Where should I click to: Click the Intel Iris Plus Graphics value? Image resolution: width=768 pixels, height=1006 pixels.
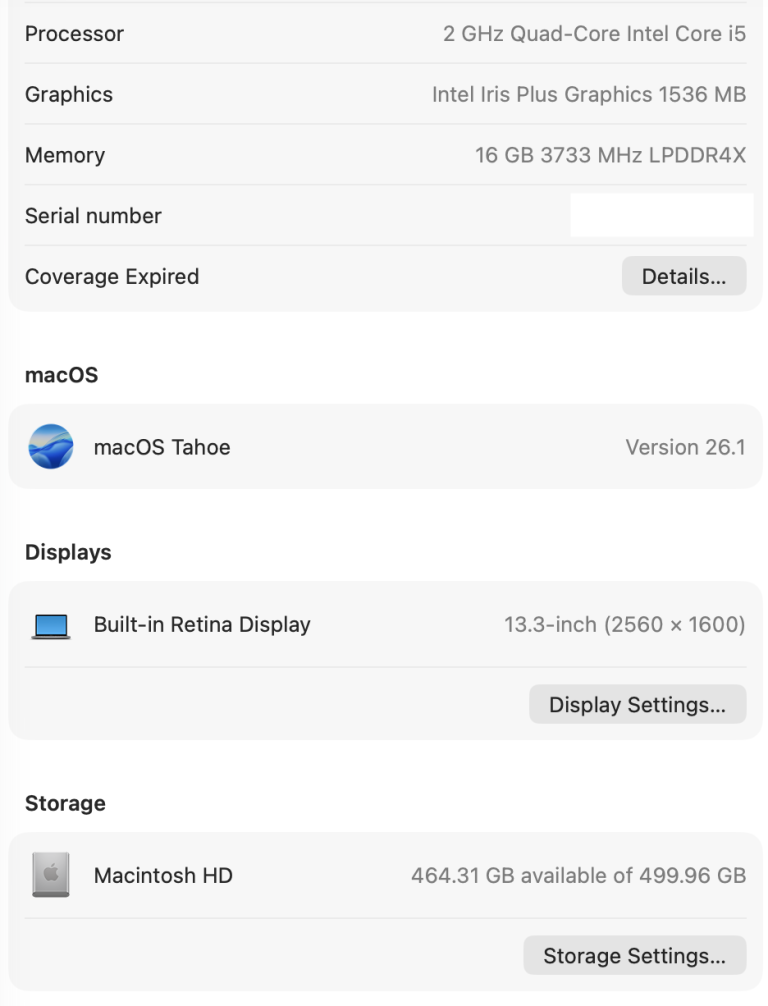click(x=588, y=95)
